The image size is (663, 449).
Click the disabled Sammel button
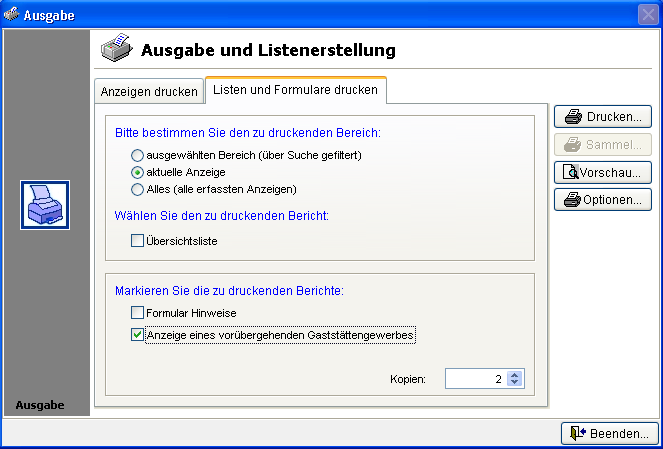(603, 143)
